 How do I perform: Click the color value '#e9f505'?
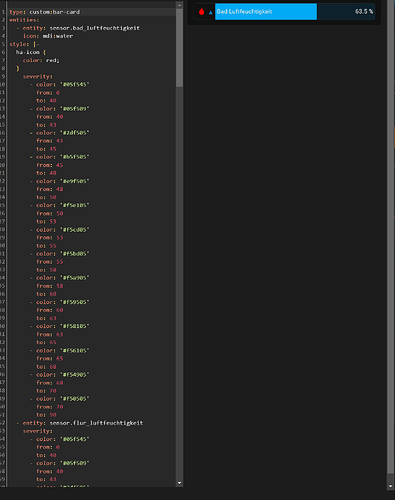75,181
